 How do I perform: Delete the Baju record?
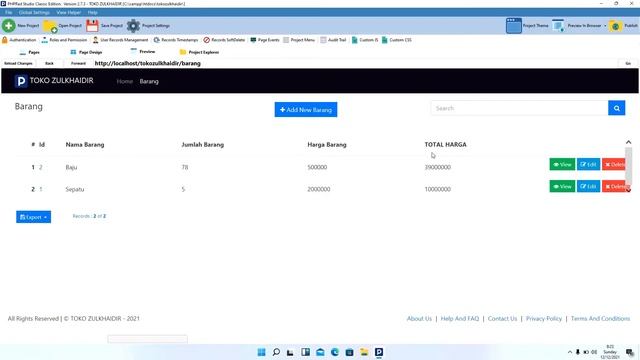pos(613,164)
